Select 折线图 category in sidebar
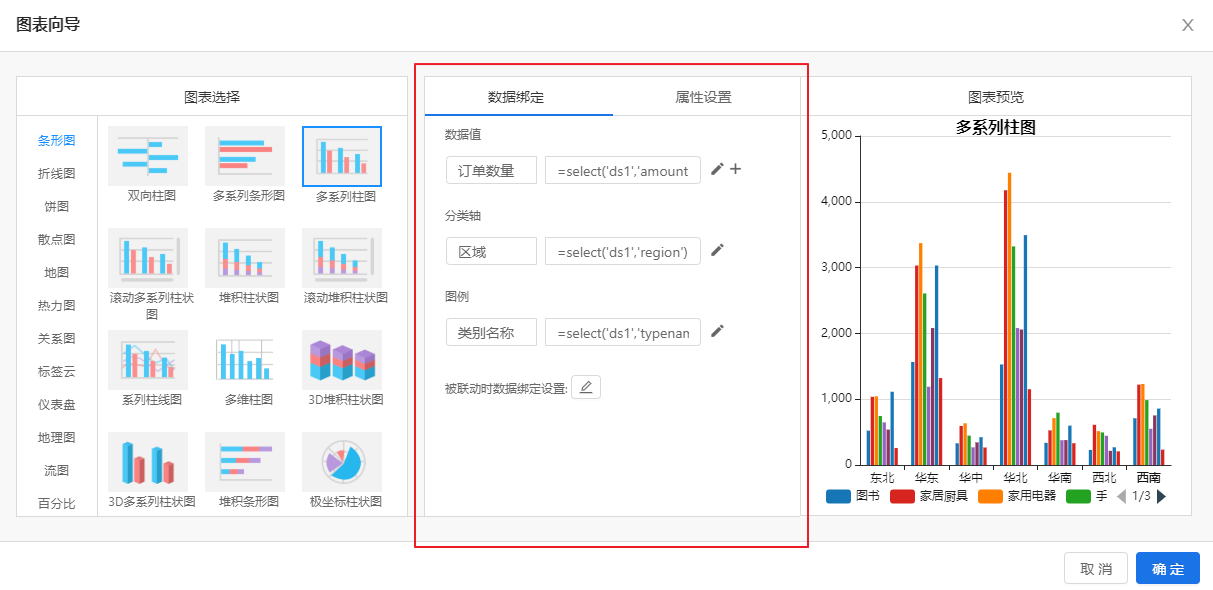This screenshot has height=590, width=1213. point(56,173)
